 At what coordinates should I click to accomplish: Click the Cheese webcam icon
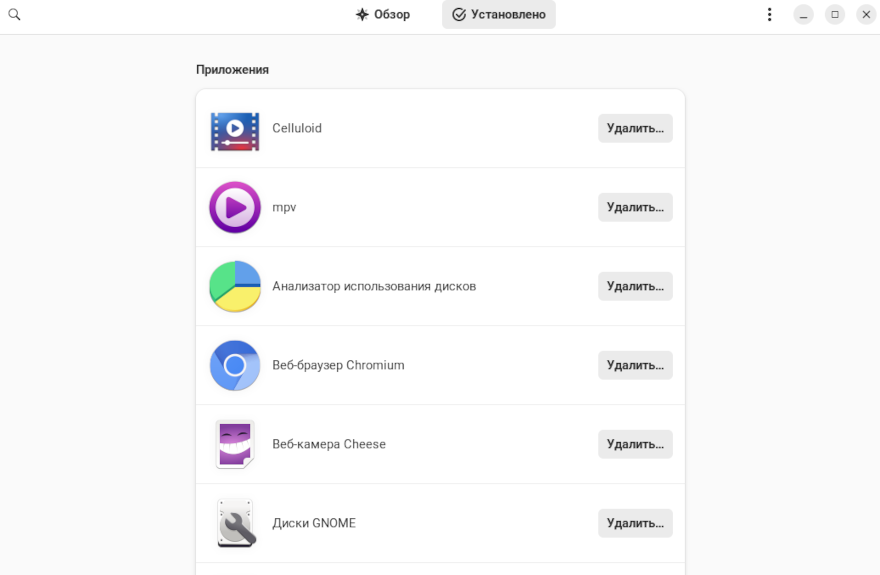[235, 445]
